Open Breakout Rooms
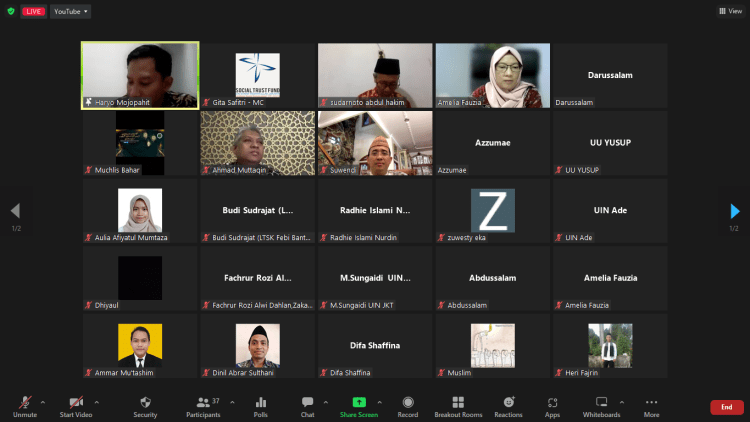The width and height of the screenshot is (750, 422). 458,407
